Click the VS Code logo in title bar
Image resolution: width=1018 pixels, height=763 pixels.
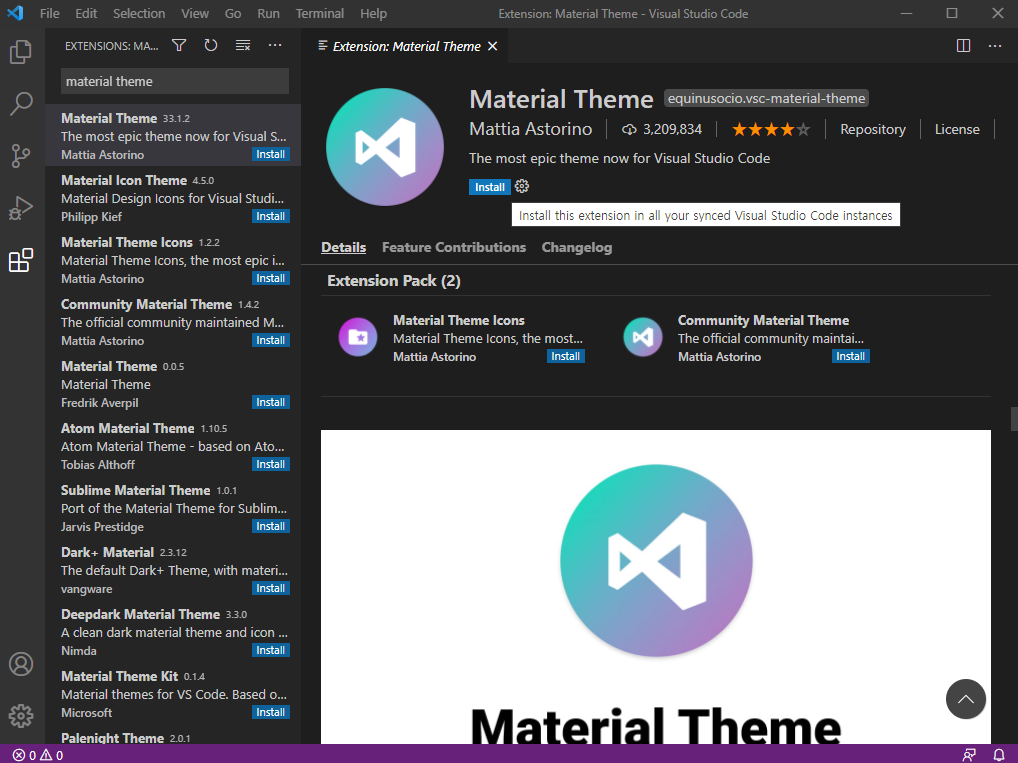click(15, 13)
